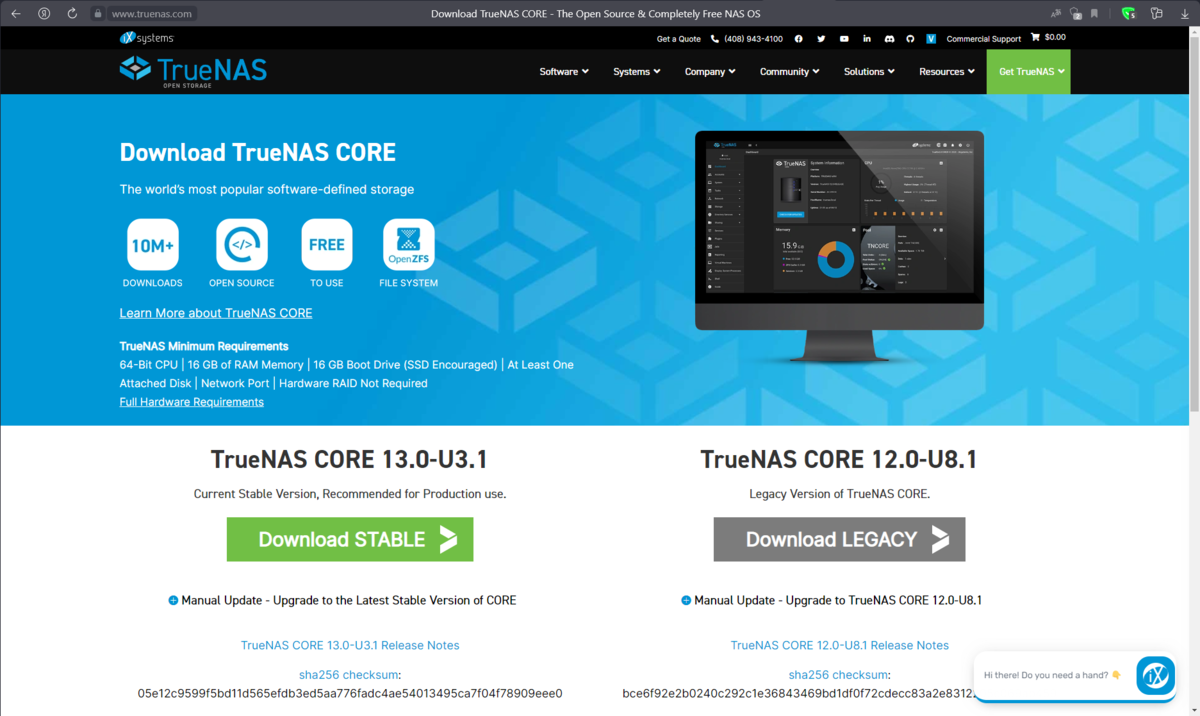Click the Download TrueNAS CORE title
The image size is (1200, 716).
pos(258,153)
